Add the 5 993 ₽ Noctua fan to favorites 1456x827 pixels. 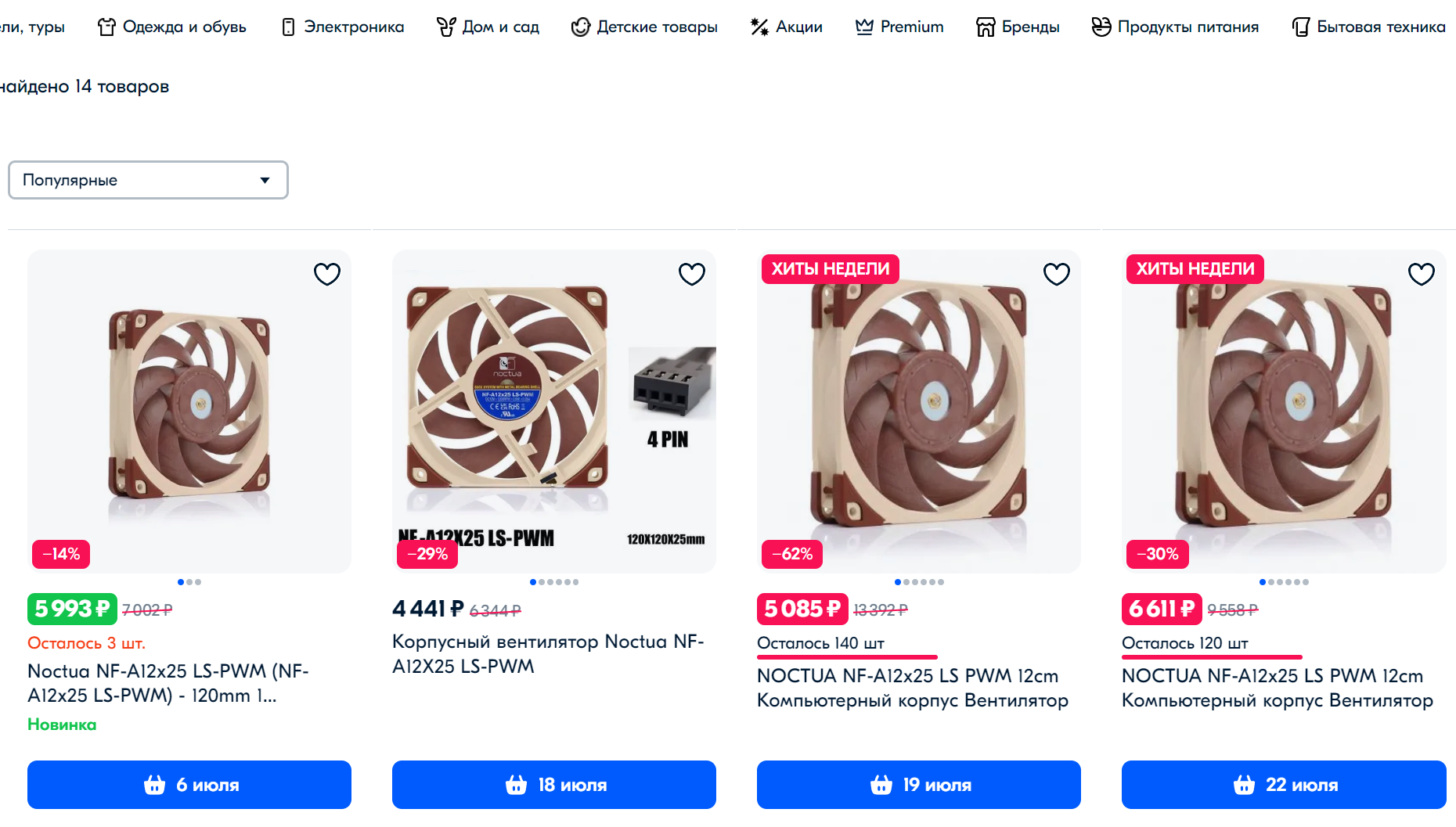(327, 274)
